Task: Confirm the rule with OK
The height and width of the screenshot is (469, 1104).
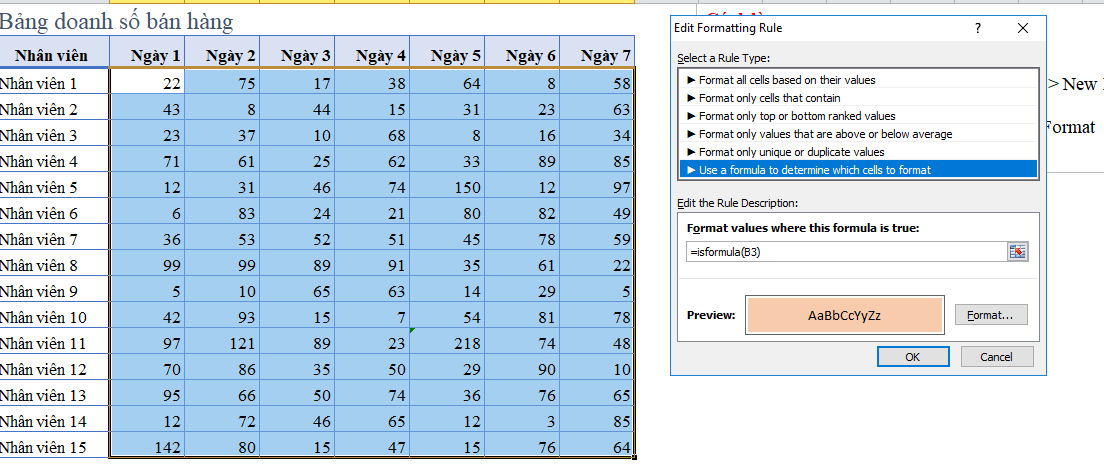Action: (x=912, y=356)
